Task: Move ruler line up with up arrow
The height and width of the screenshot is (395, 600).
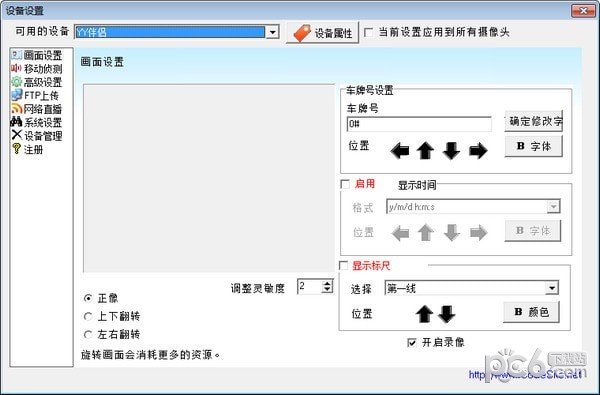Action: 424,314
